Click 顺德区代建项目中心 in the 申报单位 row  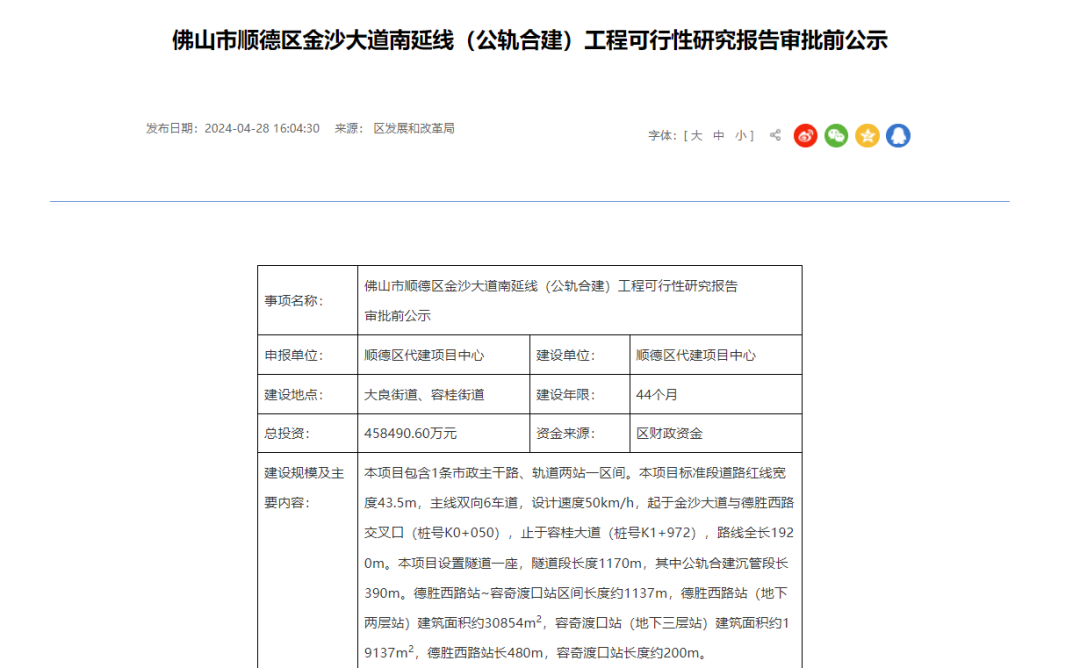point(424,355)
